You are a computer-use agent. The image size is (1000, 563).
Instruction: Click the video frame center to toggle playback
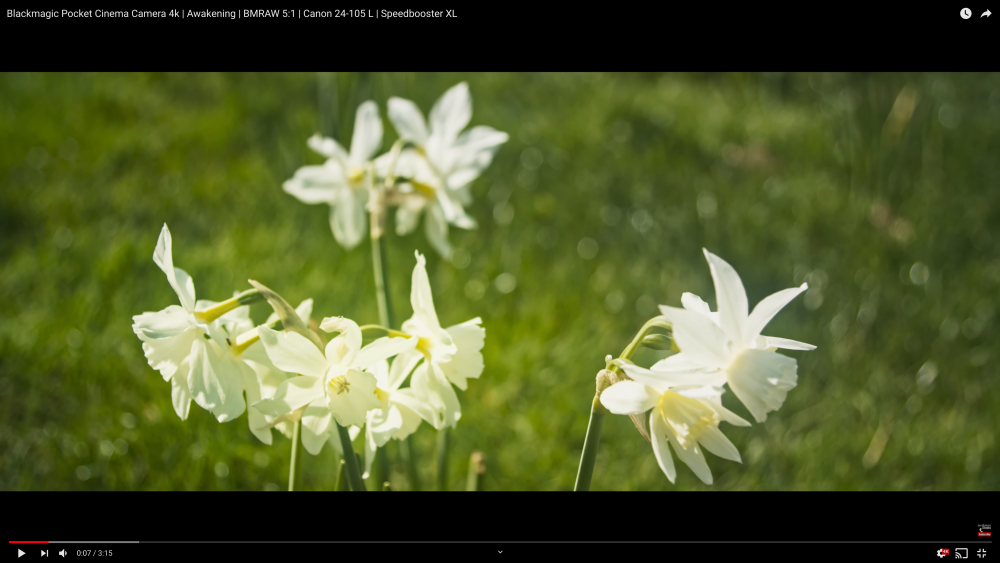[500, 281]
